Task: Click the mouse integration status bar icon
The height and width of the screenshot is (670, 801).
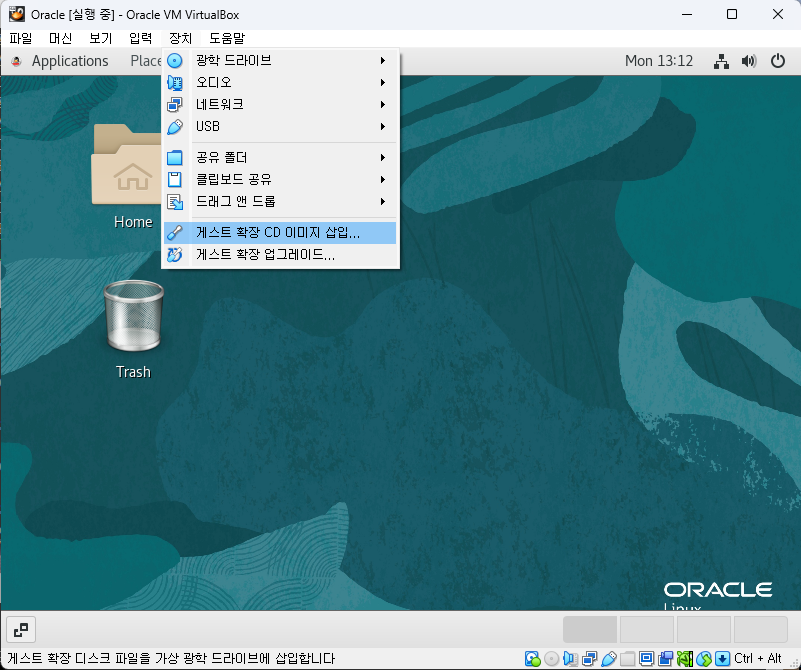Action: [x=703, y=659]
